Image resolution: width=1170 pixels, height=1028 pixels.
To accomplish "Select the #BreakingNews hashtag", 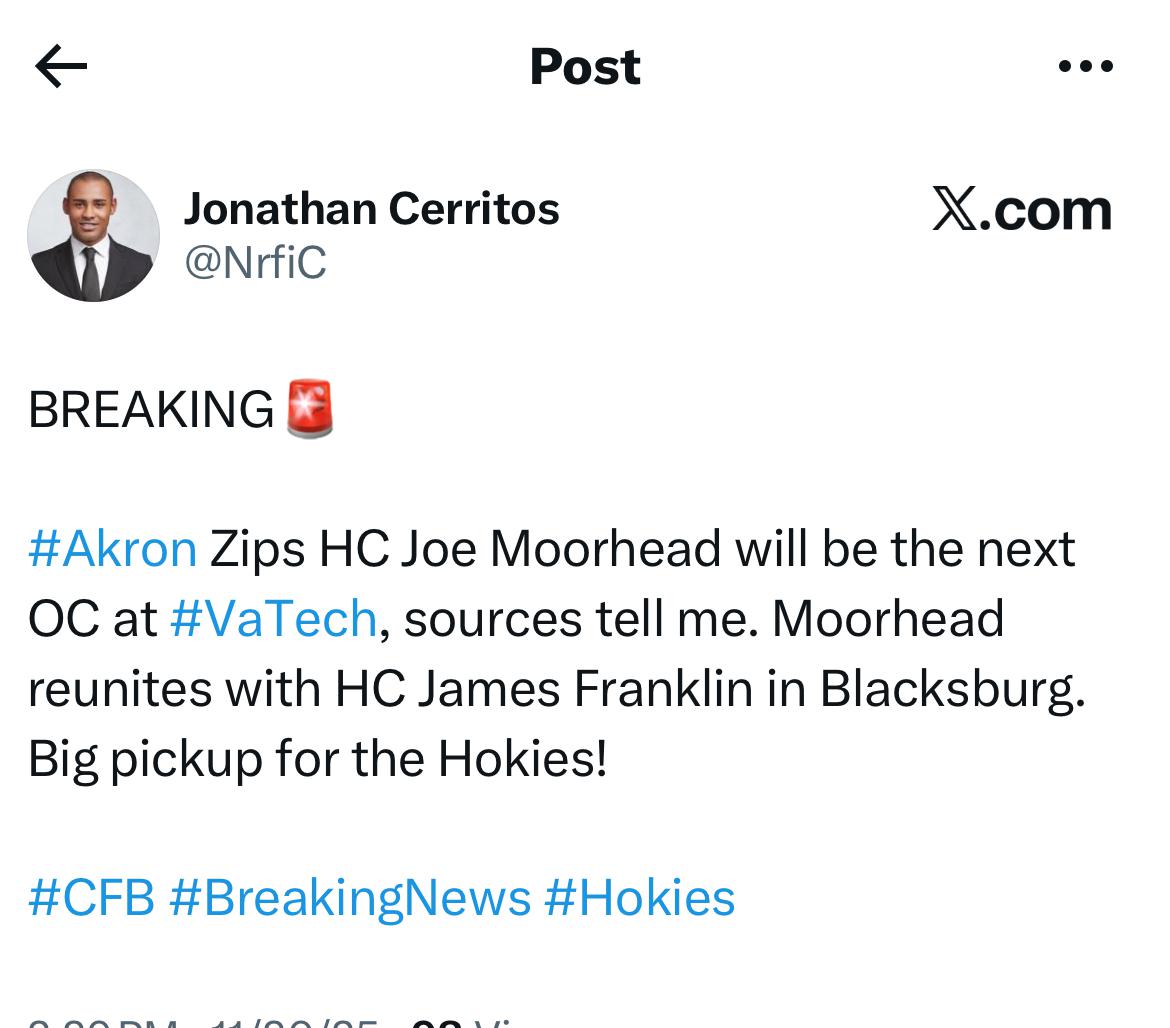I will point(349,897).
